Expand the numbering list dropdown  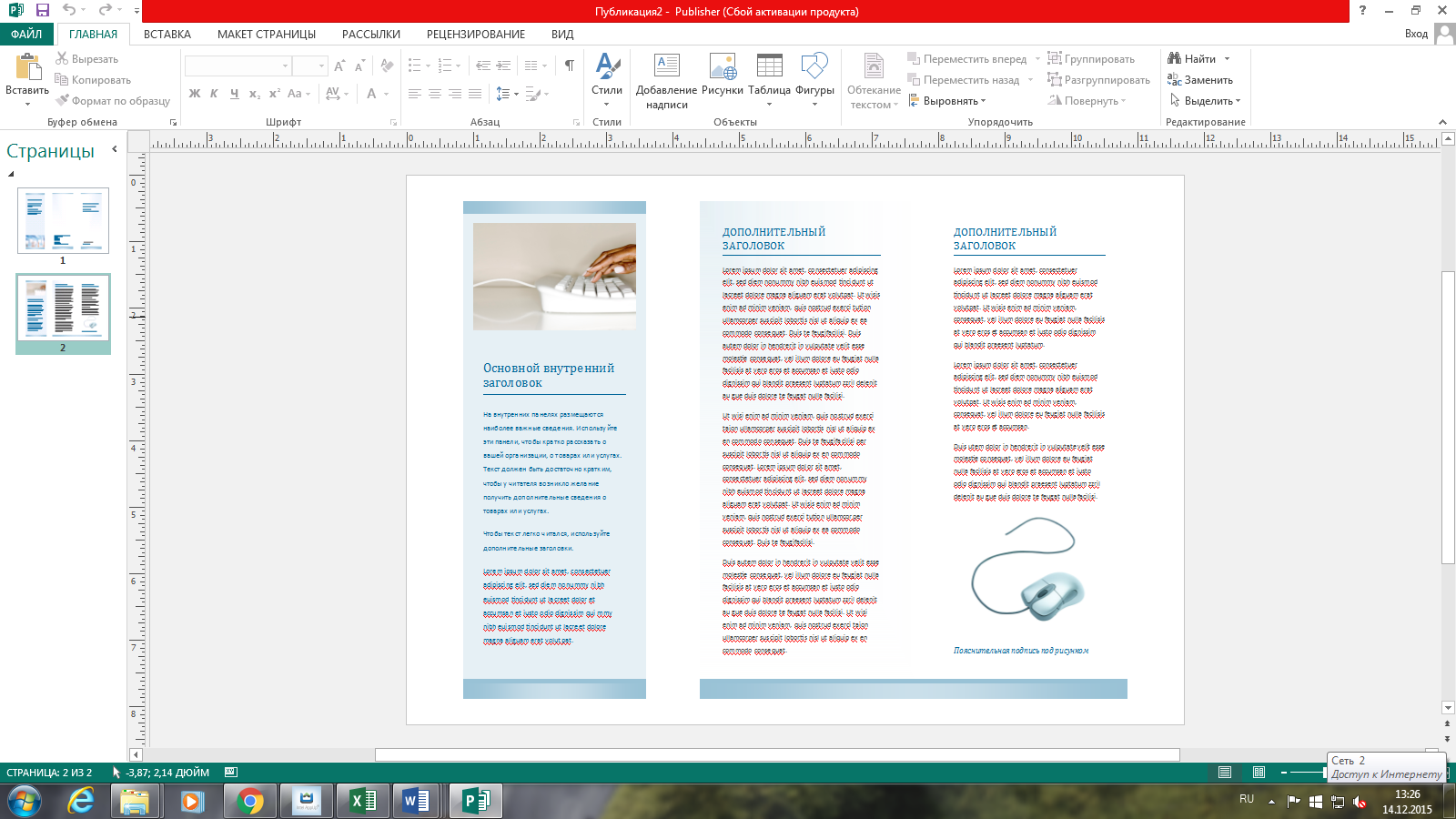(x=458, y=66)
